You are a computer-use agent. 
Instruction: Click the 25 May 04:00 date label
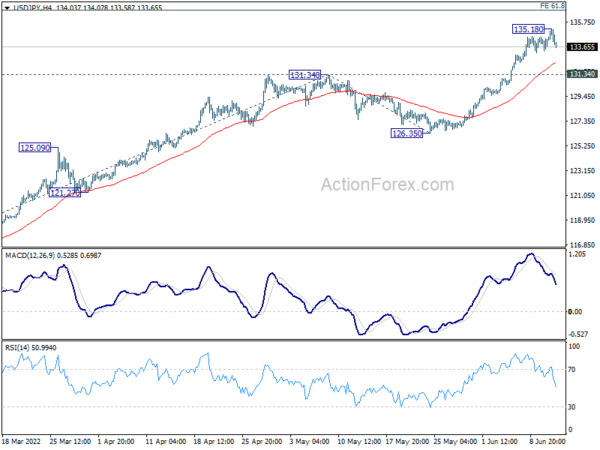[x=455, y=441]
